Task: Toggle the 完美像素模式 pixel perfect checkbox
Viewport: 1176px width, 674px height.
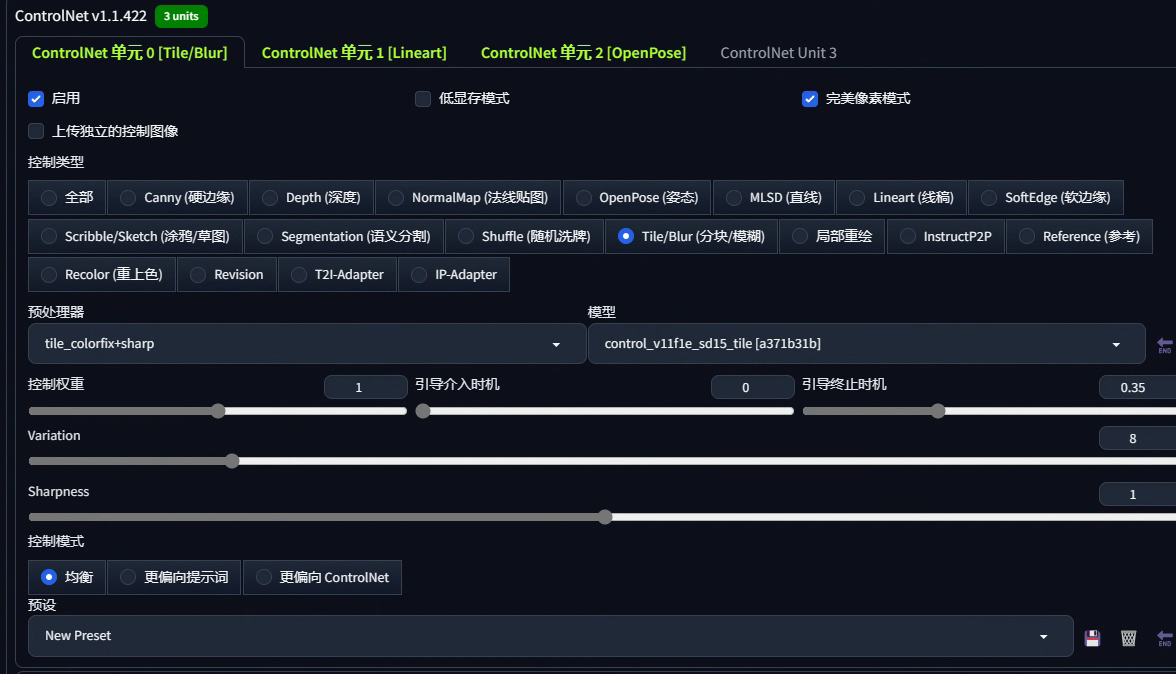Action: coord(810,98)
